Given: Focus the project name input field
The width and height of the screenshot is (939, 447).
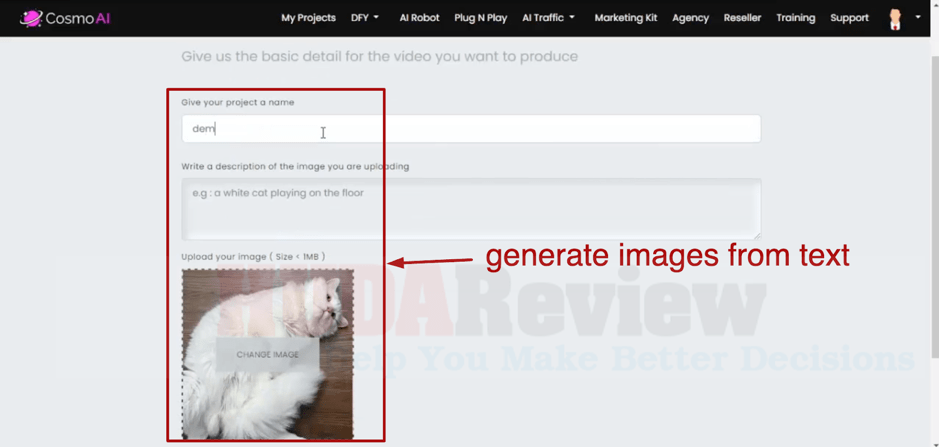Looking at the screenshot, I should pyautogui.click(x=470, y=129).
